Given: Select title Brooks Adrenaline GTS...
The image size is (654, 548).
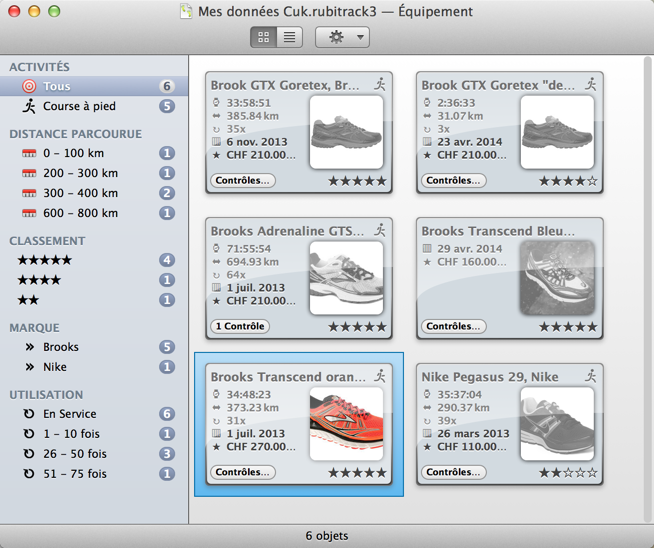Looking at the screenshot, I should (x=287, y=231).
